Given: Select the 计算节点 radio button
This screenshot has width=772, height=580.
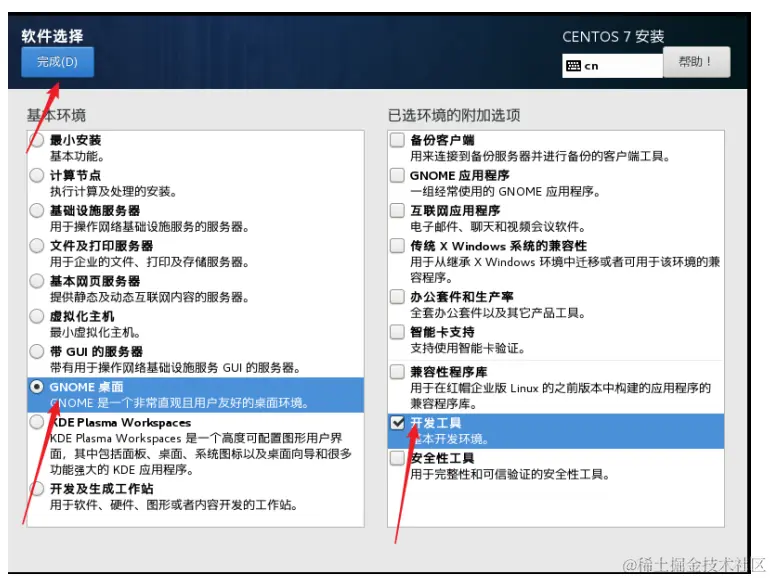Looking at the screenshot, I should point(36,175).
